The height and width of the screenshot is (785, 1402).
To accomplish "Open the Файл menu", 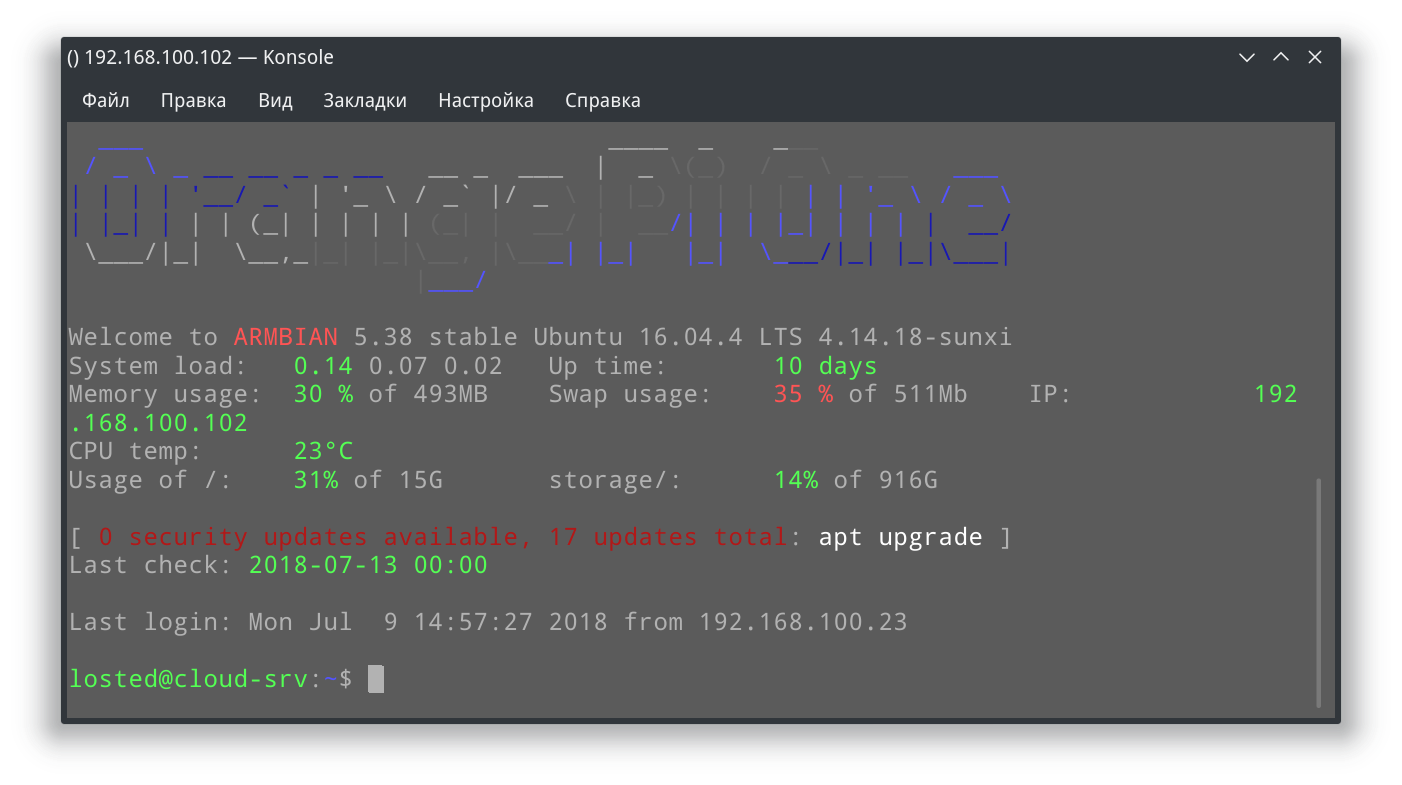I will tap(105, 100).
